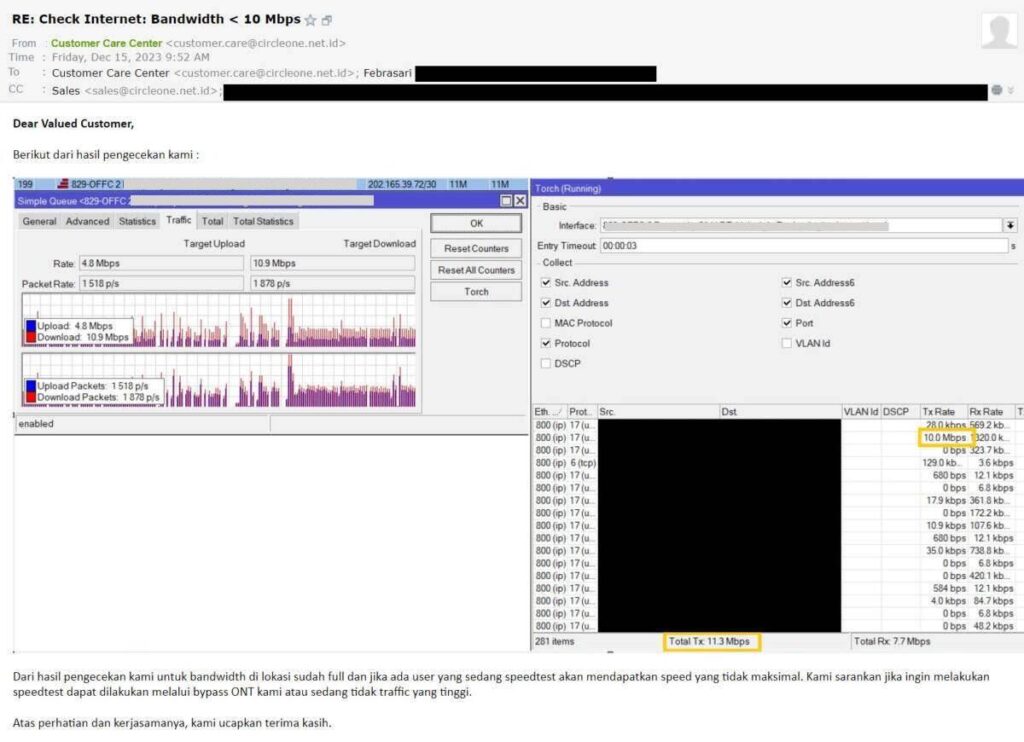Screen dimensions: 1024x742
Task: Open Torch using the Torch button
Action: point(475,291)
